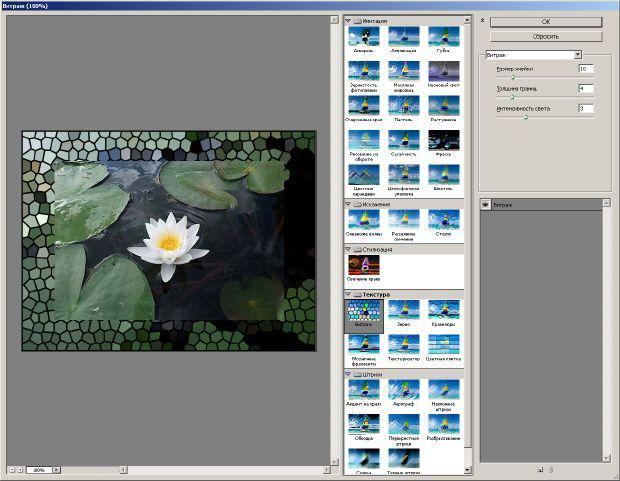Collapse the Текстура filter folder

(348, 295)
